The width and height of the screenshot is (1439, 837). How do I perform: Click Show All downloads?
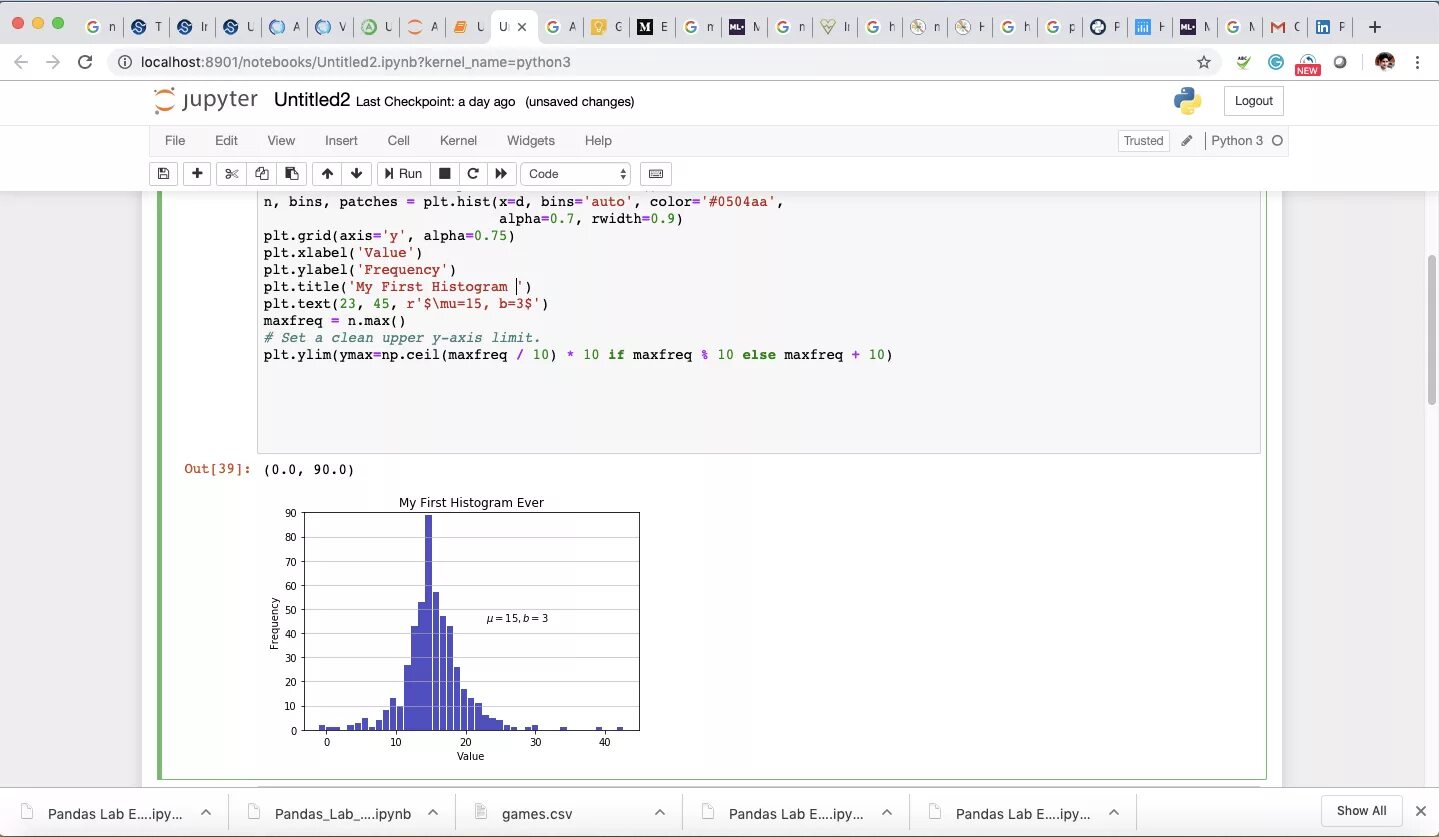point(1361,811)
